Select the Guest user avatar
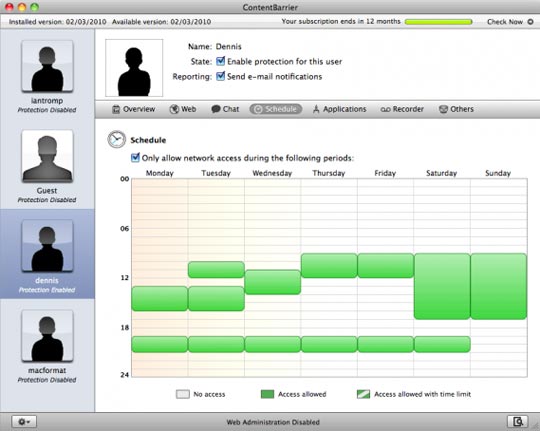Viewport: 540px width, 431px height. pos(47,156)
